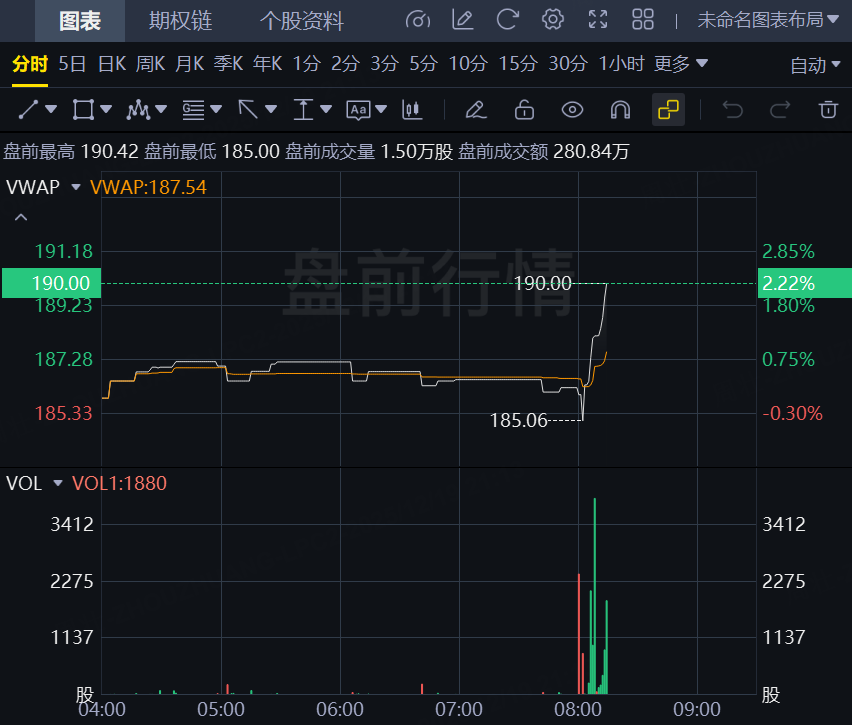Select the 周K timeframe
The width and height of the screenshot is (852, 725).
(151, 64)
